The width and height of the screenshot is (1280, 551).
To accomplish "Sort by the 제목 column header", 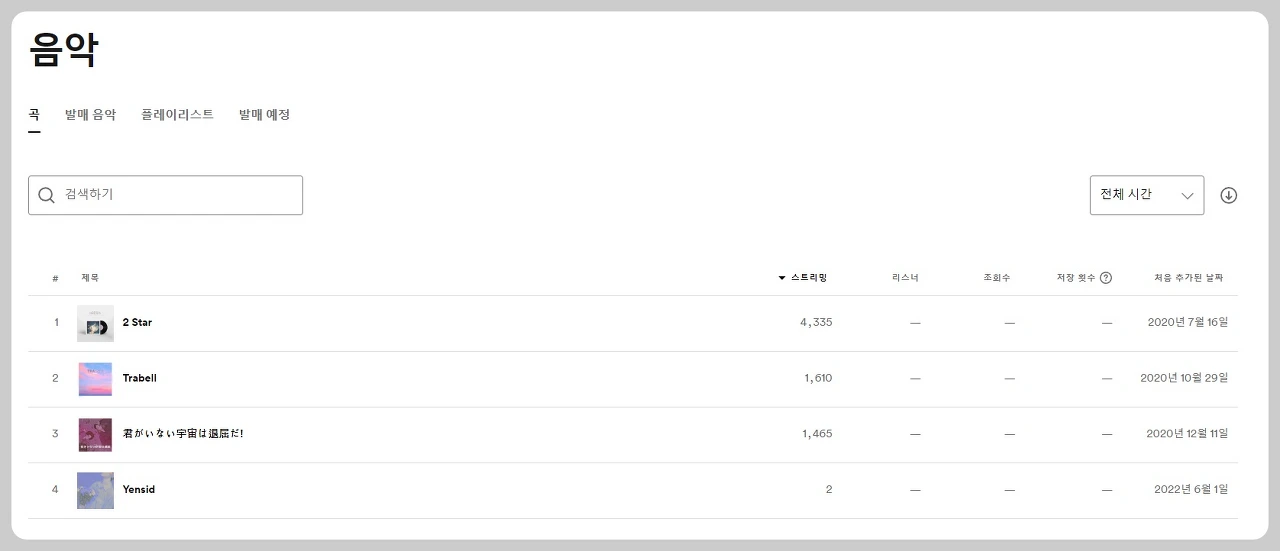I will click(x=90, y=278).
